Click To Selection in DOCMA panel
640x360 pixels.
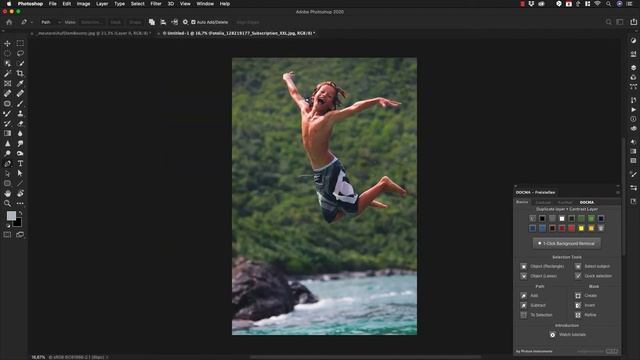coord(537,315)
